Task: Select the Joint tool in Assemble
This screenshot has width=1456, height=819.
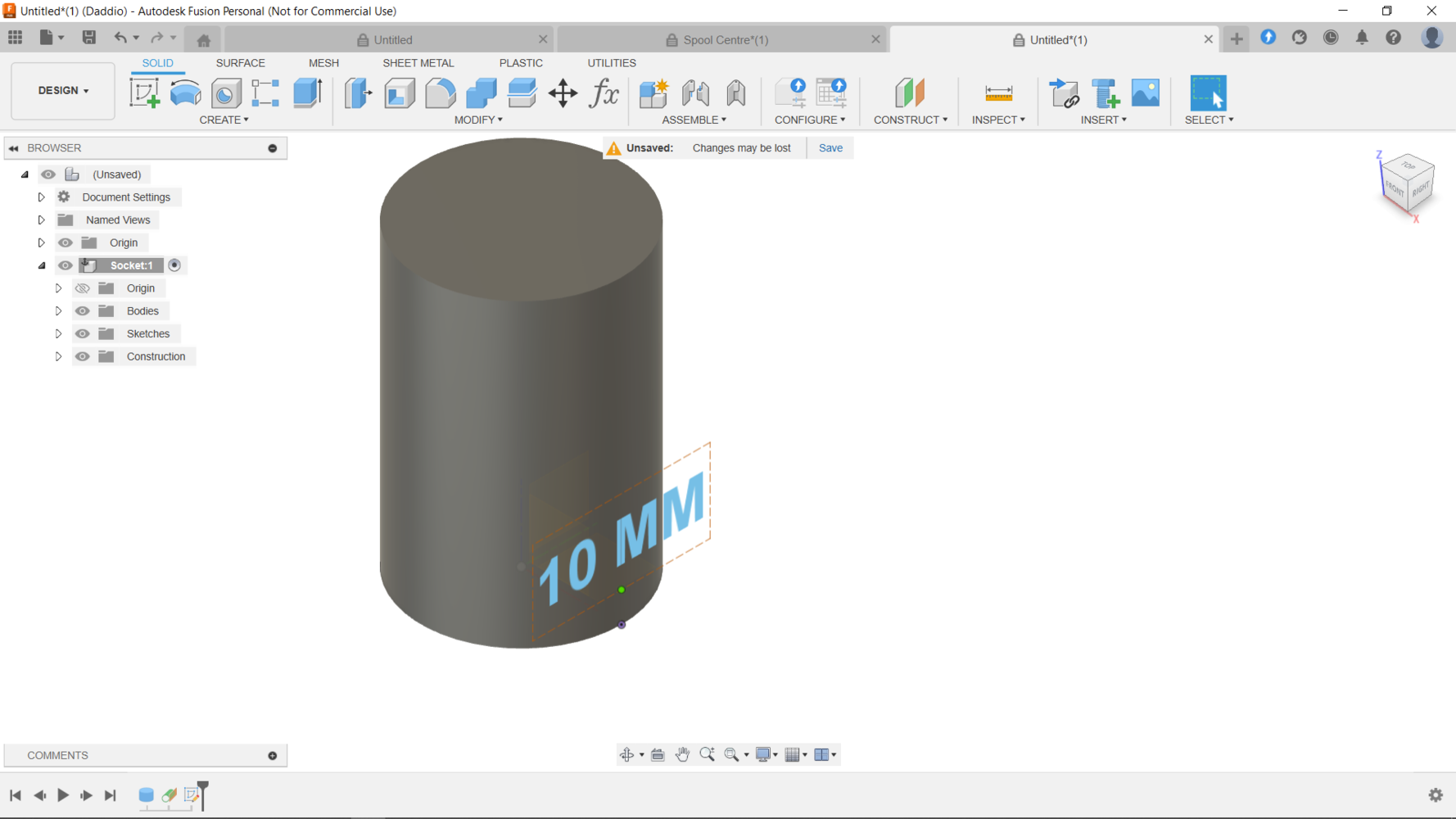Action: [695, 93]
